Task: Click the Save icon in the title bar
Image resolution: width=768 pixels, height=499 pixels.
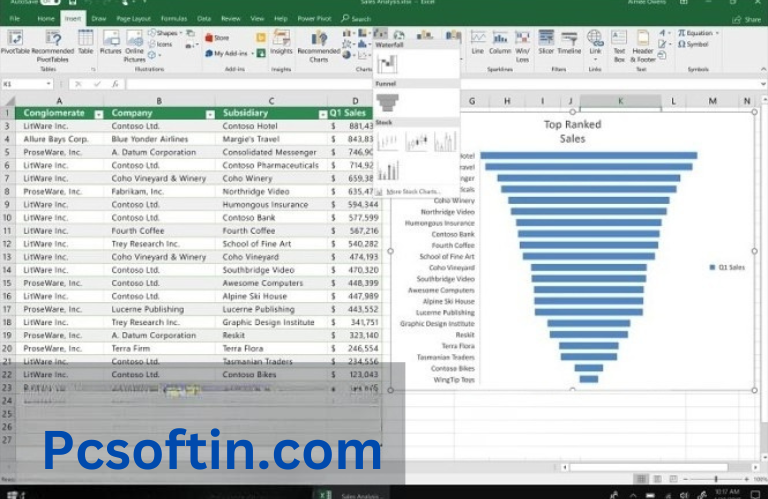Action: [72, 2]
